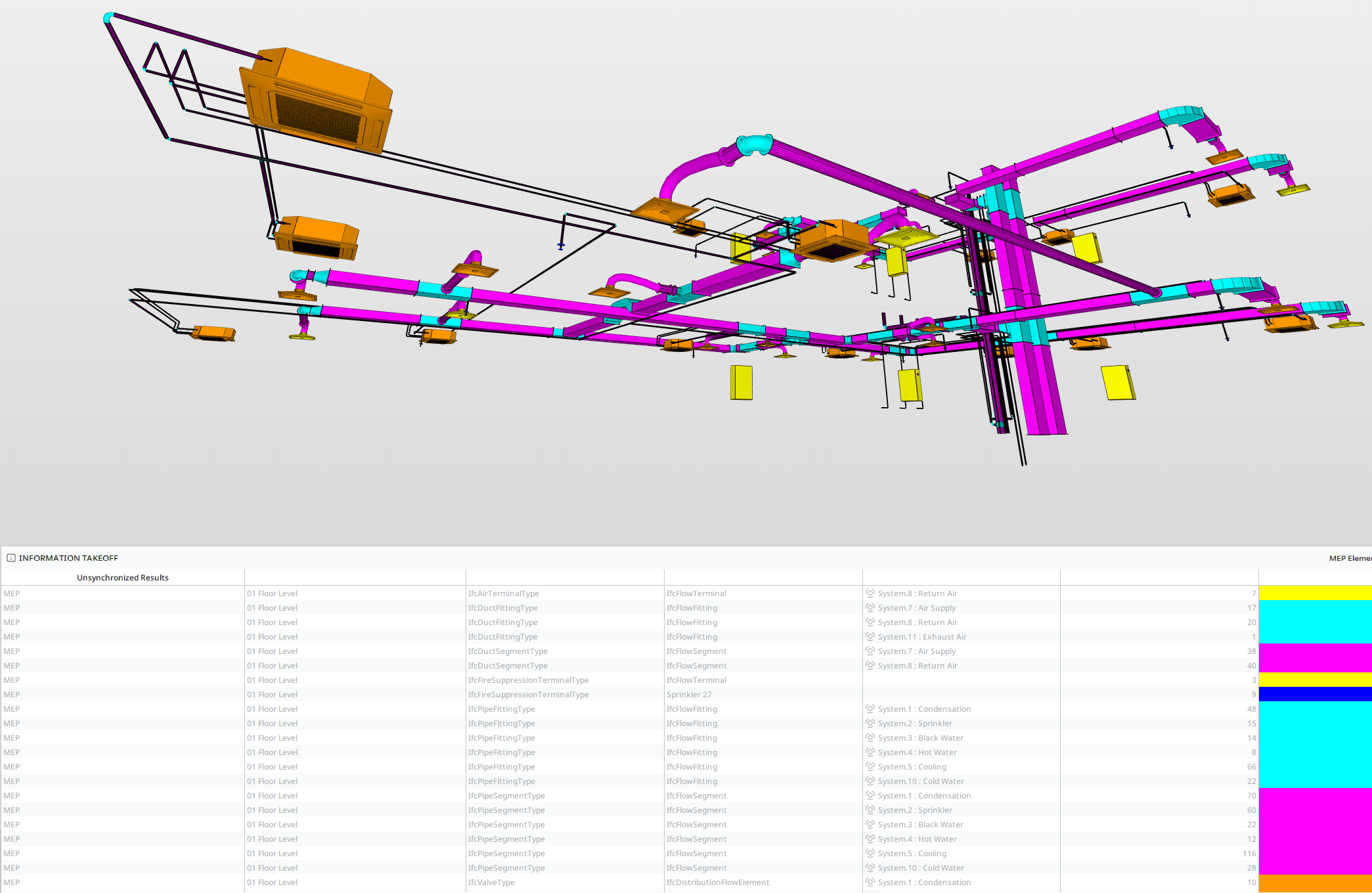Image resolution: width=1372 pixels, height=893 pixels.
Task: Click the Information Takeoff panel info icon
Action: click(x=11, y=558)
